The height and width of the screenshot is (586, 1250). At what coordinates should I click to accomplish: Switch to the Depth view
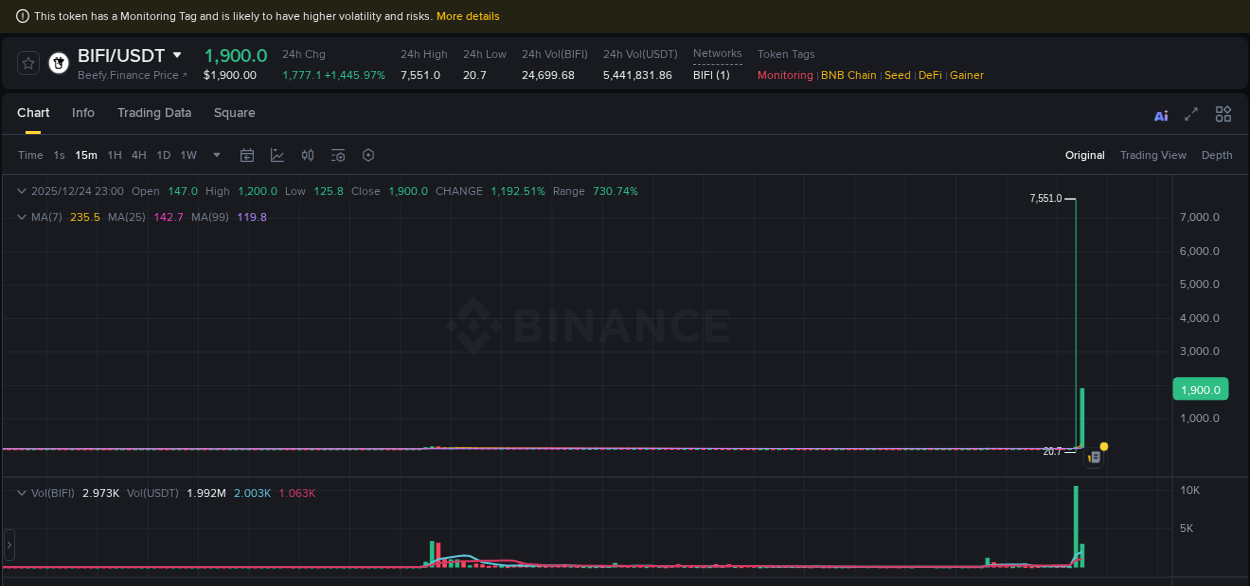pyautogui.click(x=1217, y=155)
